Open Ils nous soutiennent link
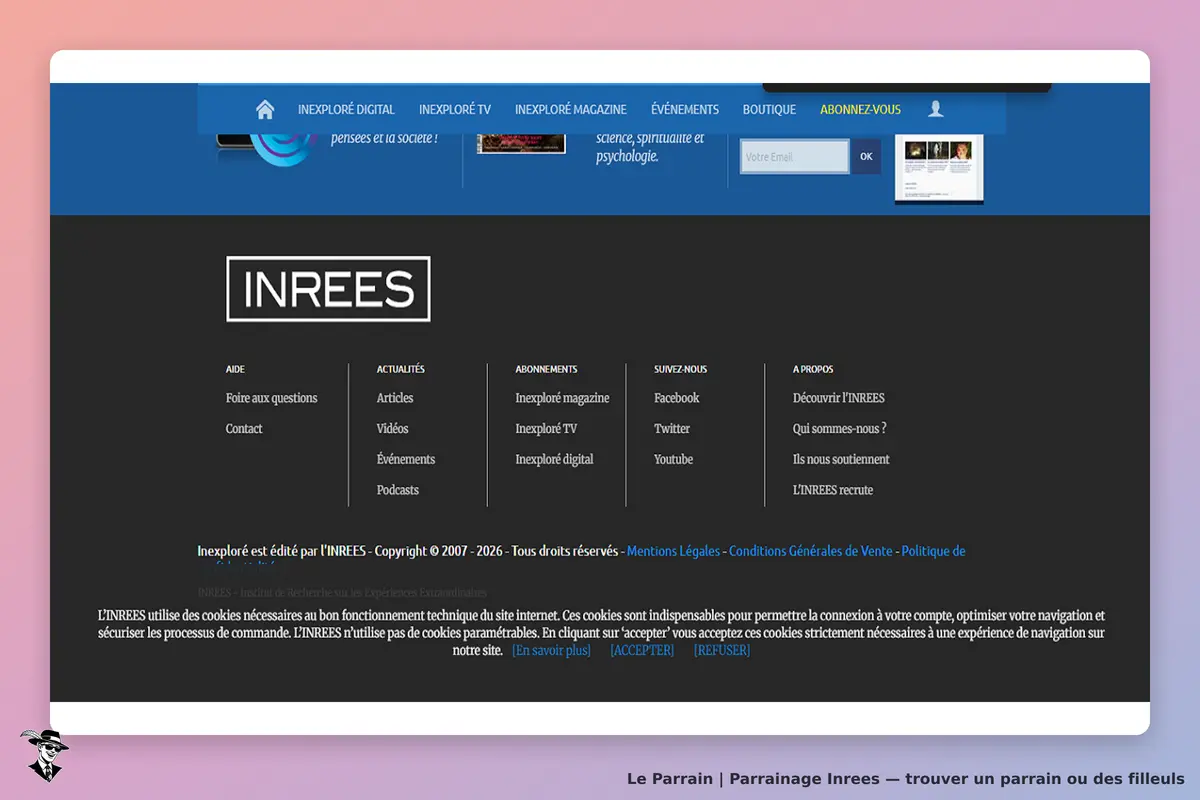Screen dimensions: 1200x800 [x=841, y=459]
